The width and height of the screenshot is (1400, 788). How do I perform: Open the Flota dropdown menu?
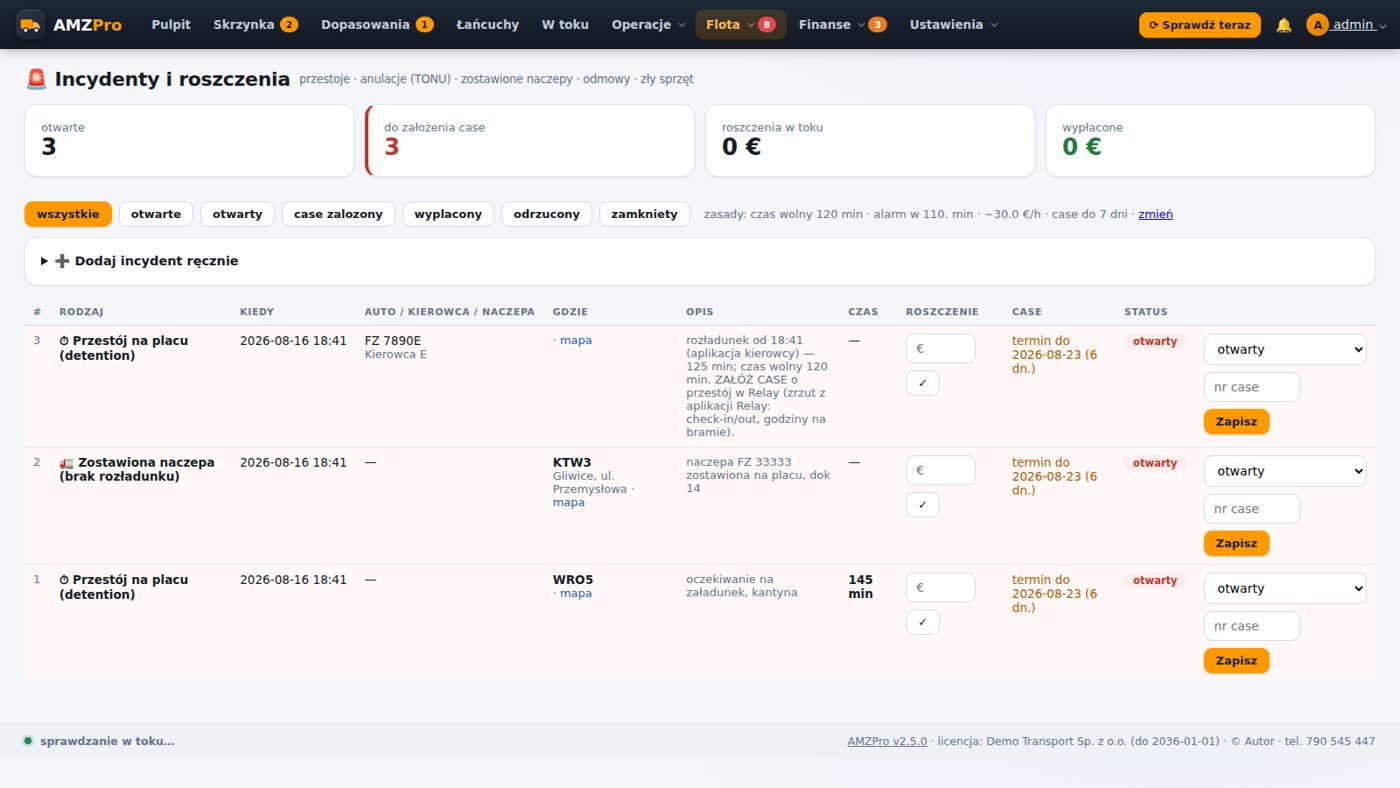pos(741,25)
